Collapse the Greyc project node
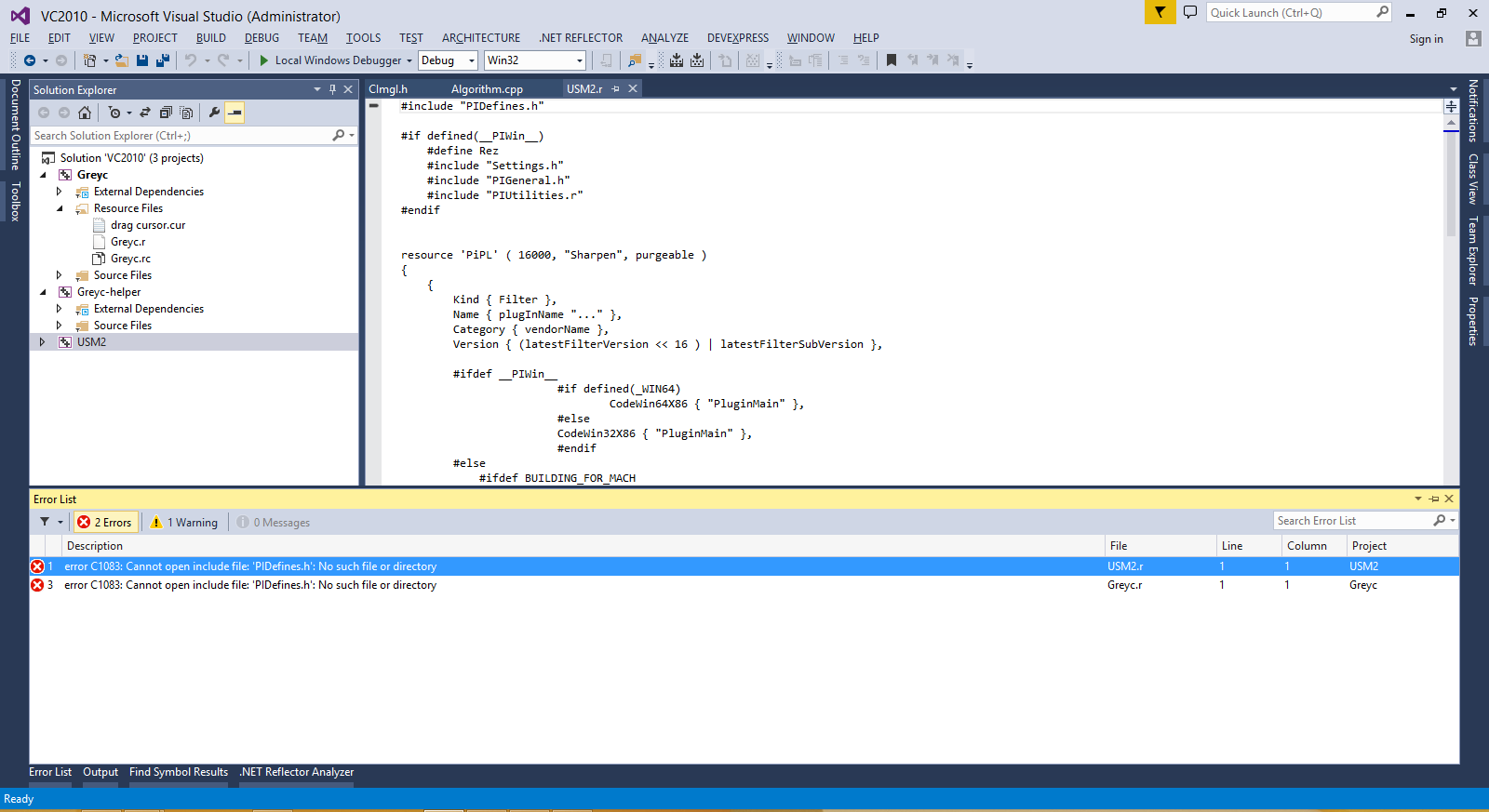This screenshot has width=1489, height=812. click(43, 175)
